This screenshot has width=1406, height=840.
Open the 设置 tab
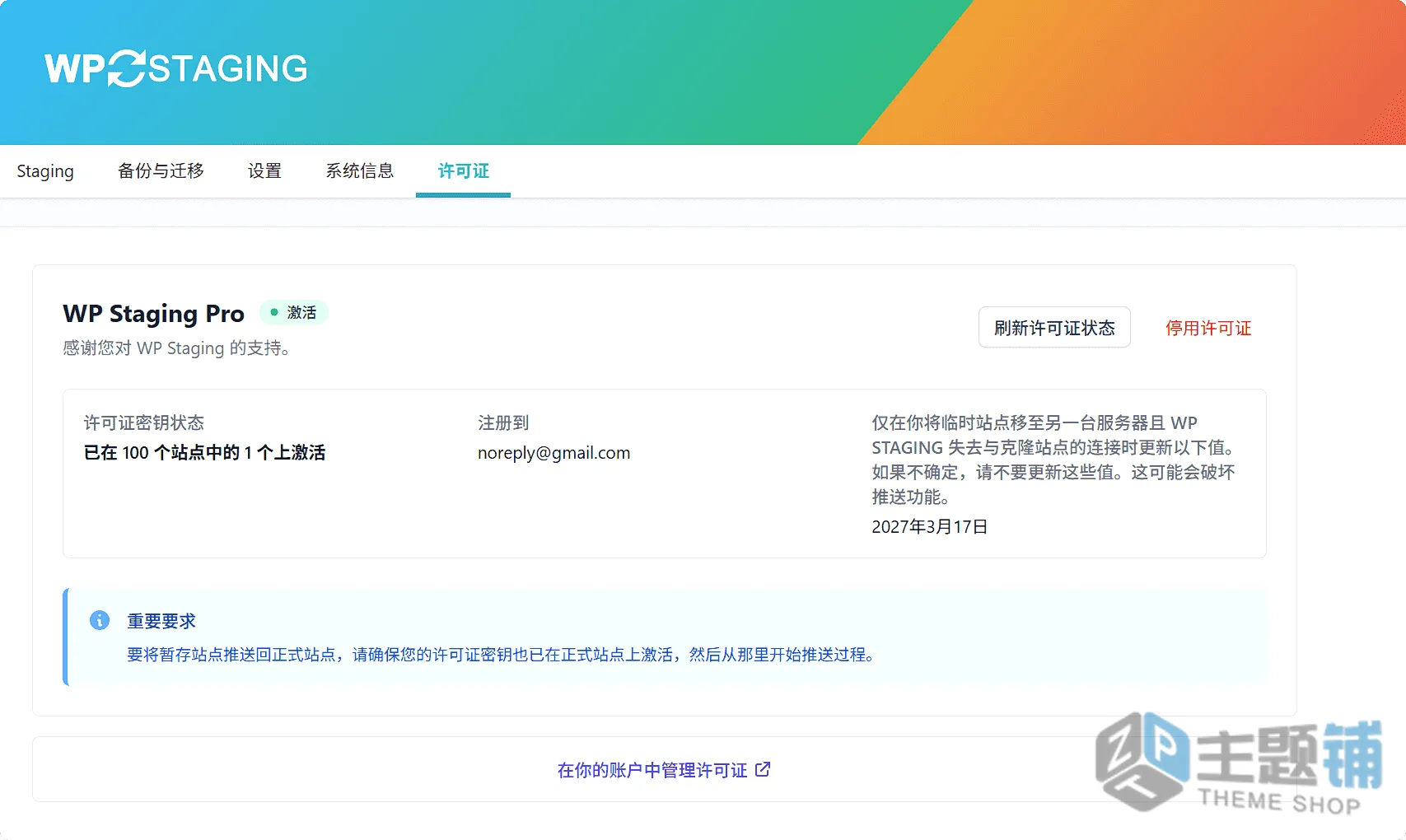click(264, 171)
